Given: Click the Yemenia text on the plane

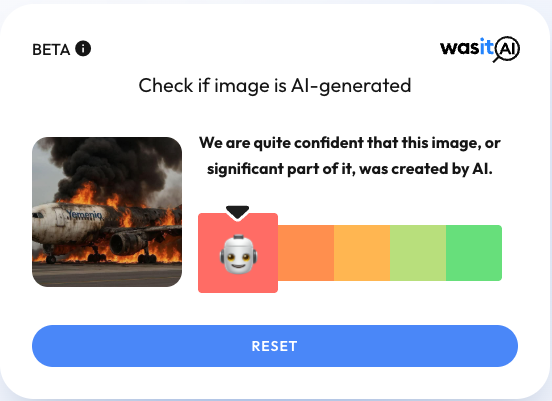Looking at the screenshot, I should pyautogui.click(x=84, y=214).
